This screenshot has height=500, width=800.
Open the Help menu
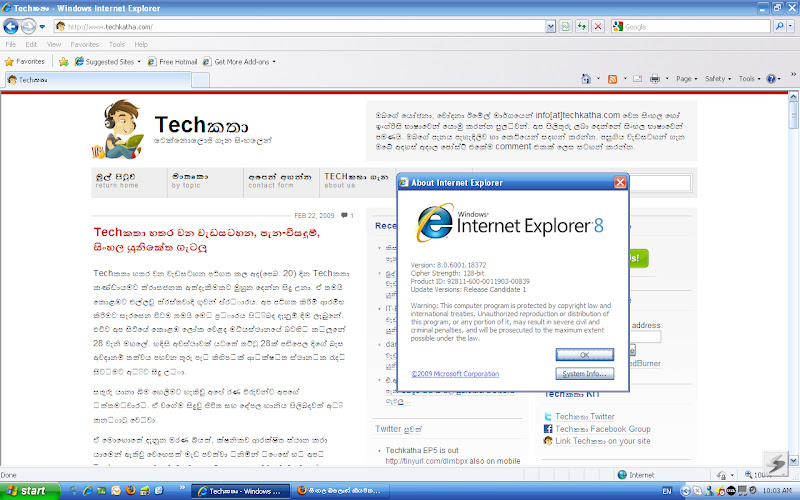coord(141,44)
